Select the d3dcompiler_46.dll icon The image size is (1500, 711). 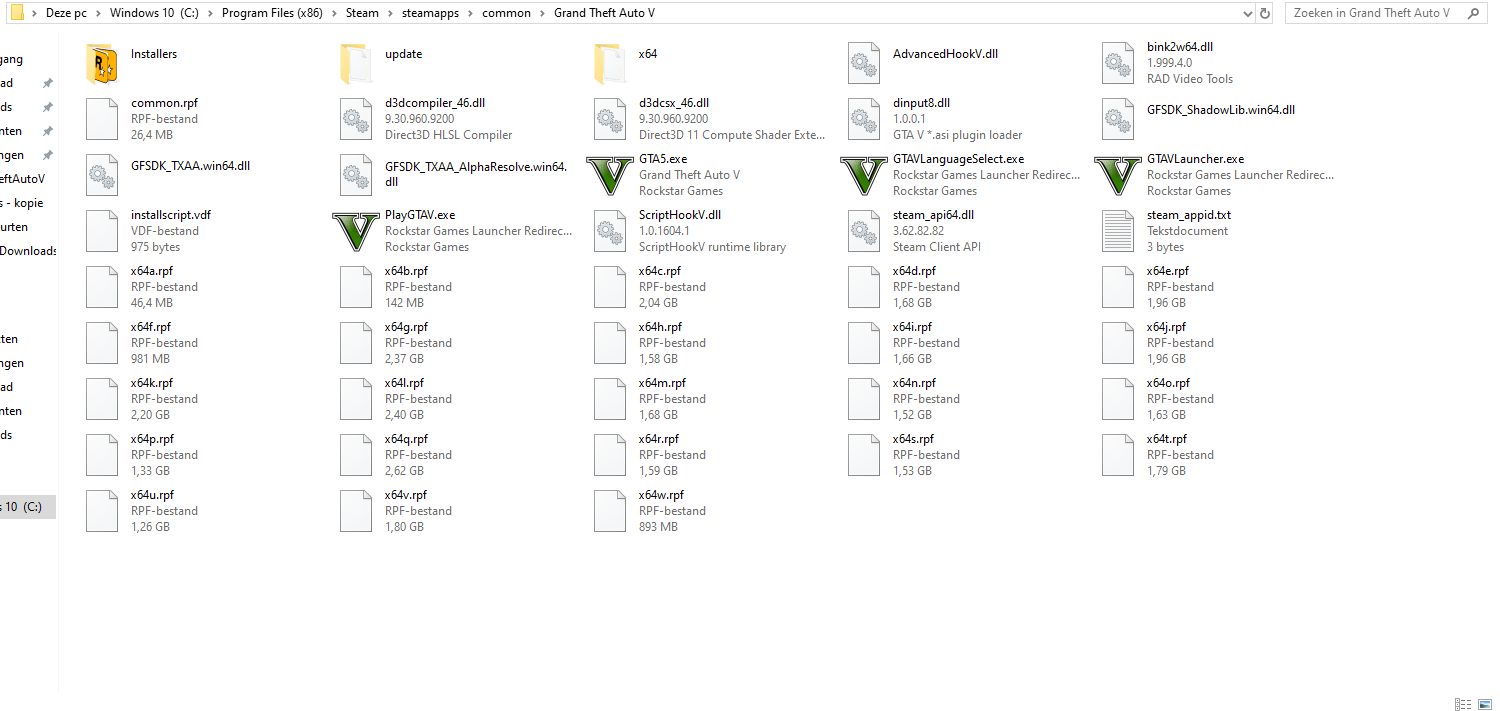pos(356,119)
